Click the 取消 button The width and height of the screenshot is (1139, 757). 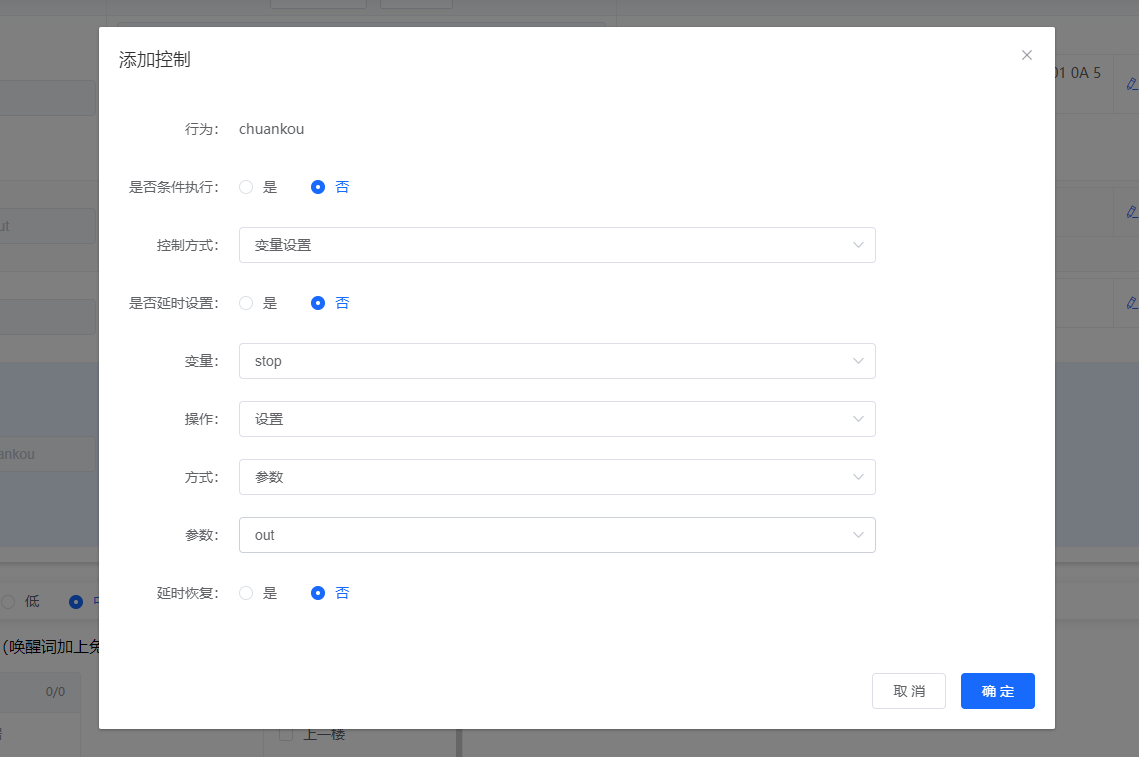pyautogui.click(x=908, y=691)
